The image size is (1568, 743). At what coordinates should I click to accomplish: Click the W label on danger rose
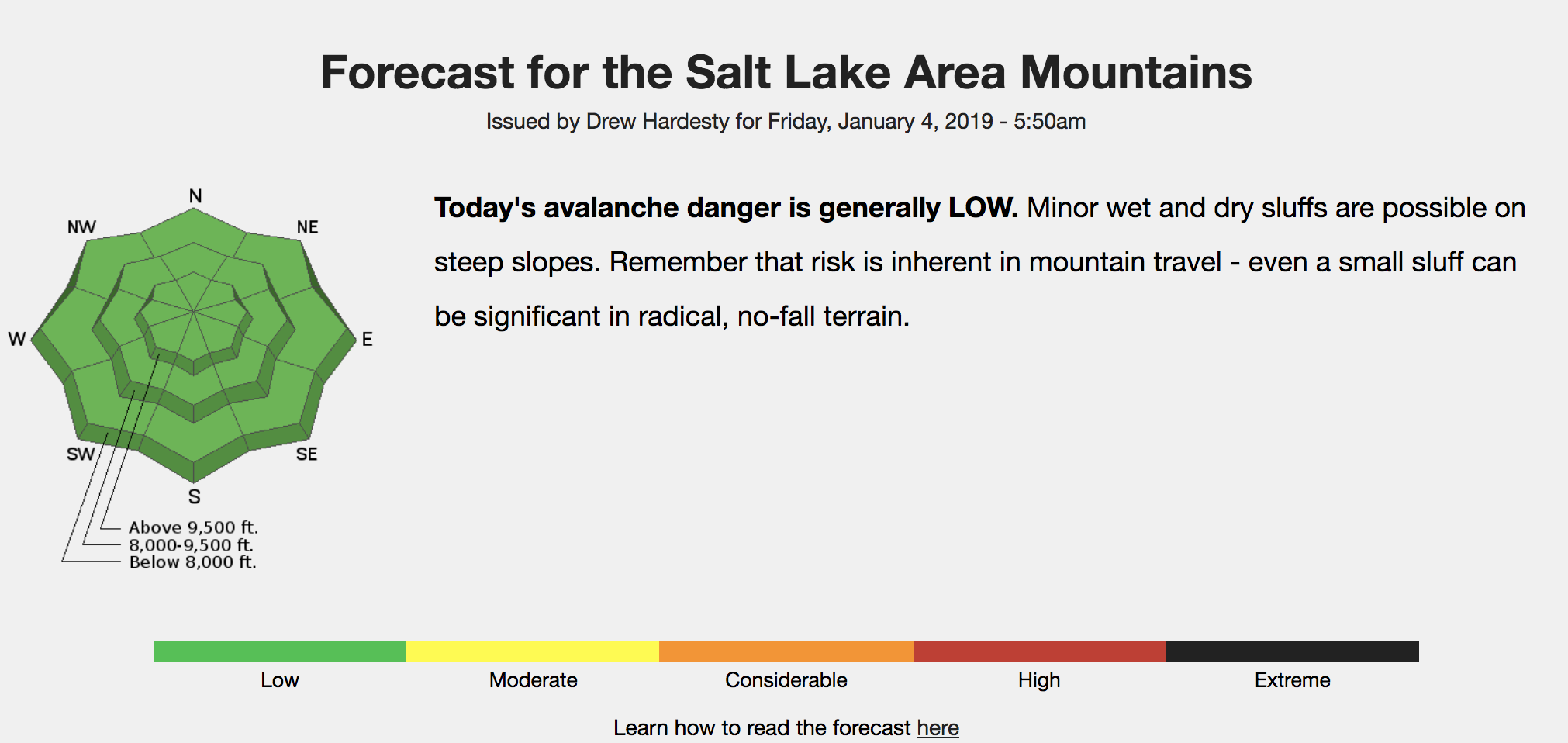pyautogui.click(x=17, y=339)
